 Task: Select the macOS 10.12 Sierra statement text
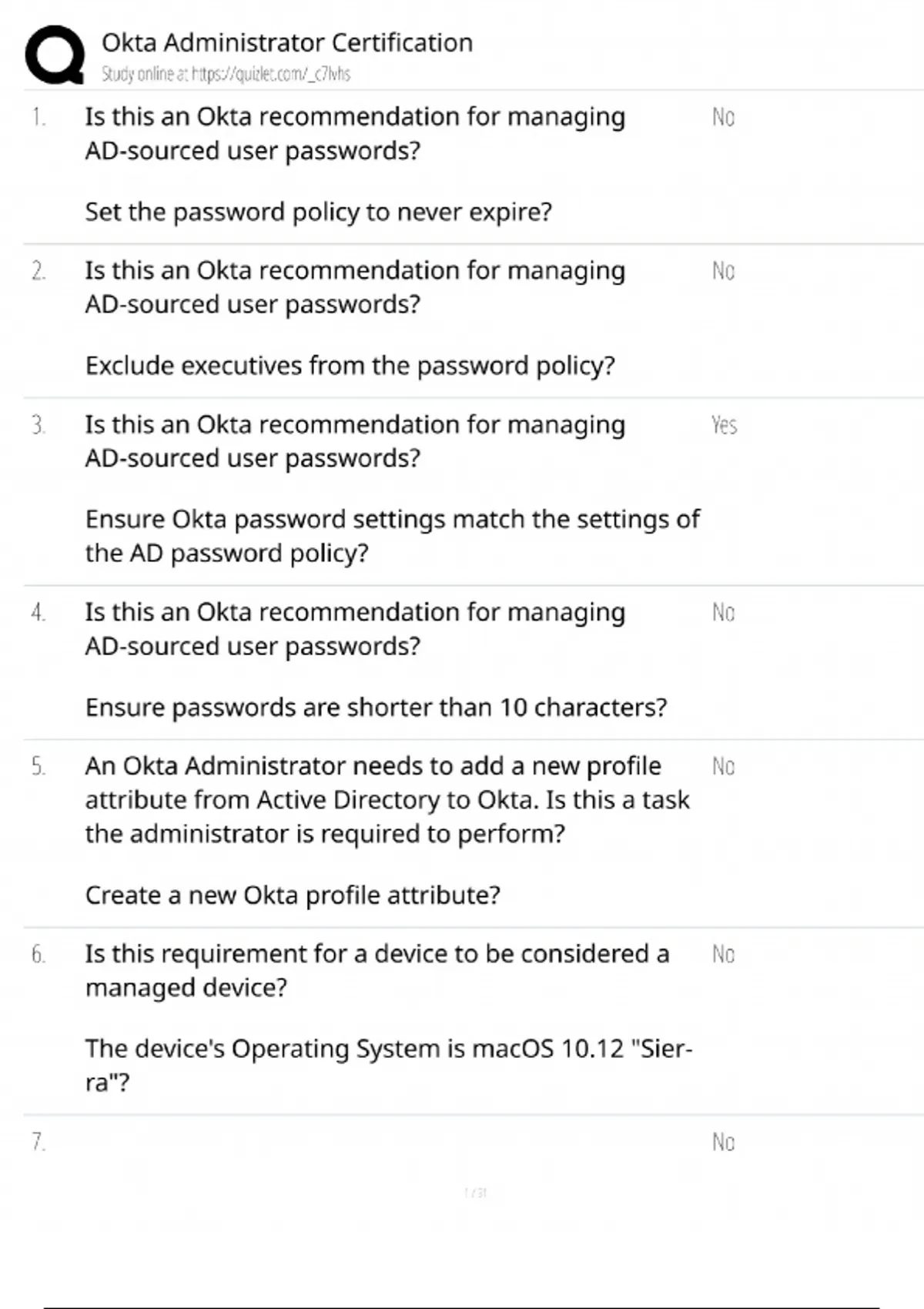click(389, 1066)
